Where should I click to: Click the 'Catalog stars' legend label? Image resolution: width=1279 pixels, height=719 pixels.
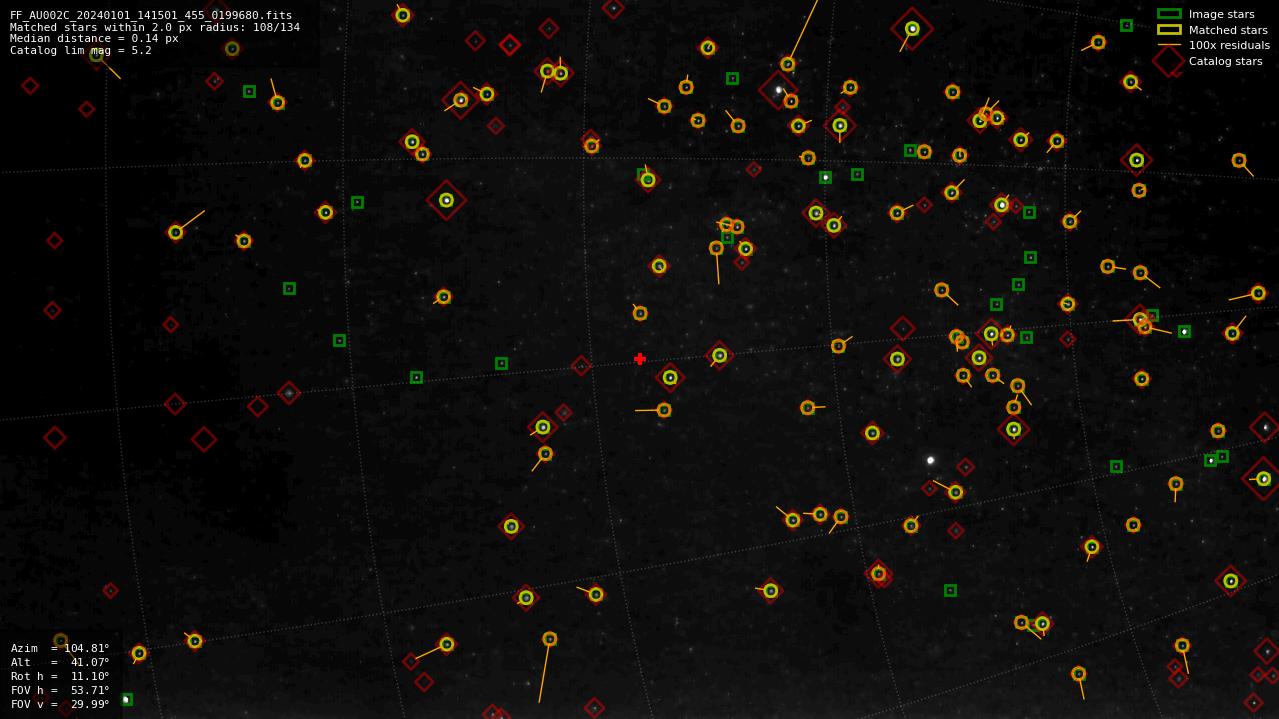tap(1225, 61)
